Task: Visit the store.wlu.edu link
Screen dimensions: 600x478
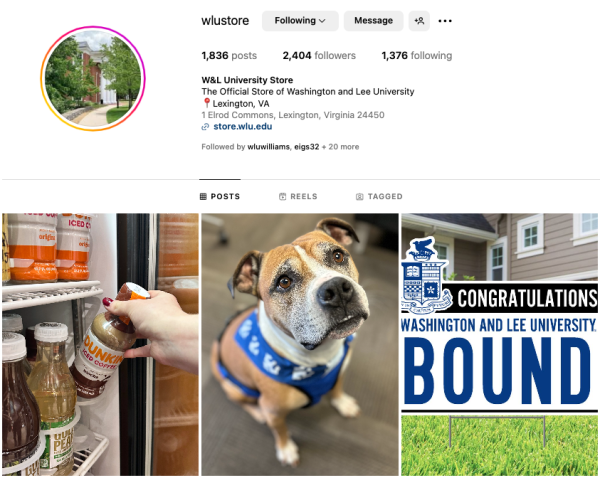Action: (x=243, y=126)
